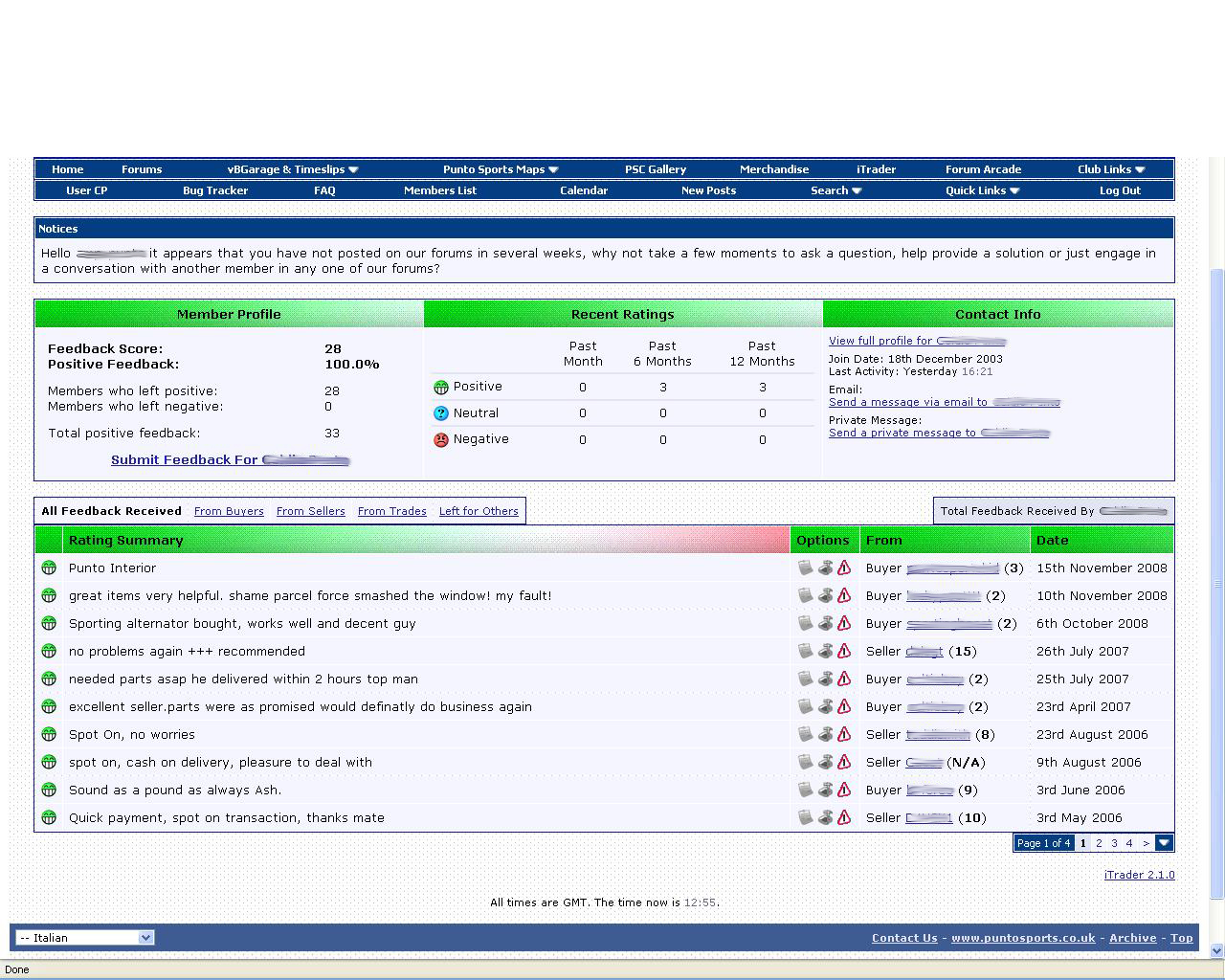Click the red Negative face icon

pyautogui.click(x=441, y=440)
